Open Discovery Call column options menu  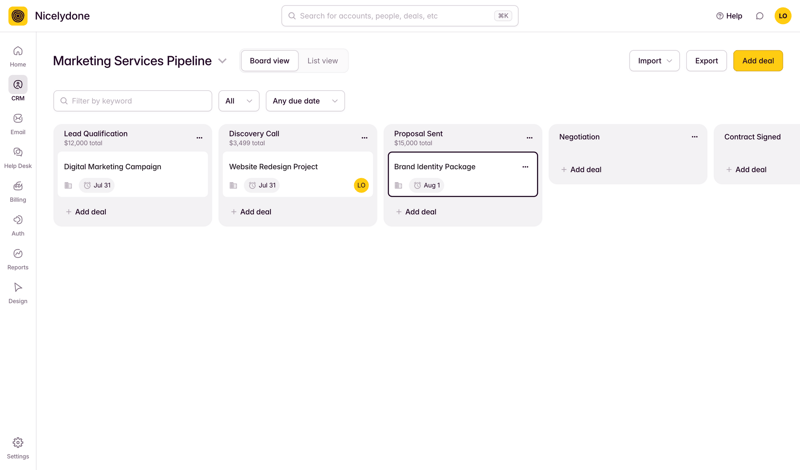(364, 138)
